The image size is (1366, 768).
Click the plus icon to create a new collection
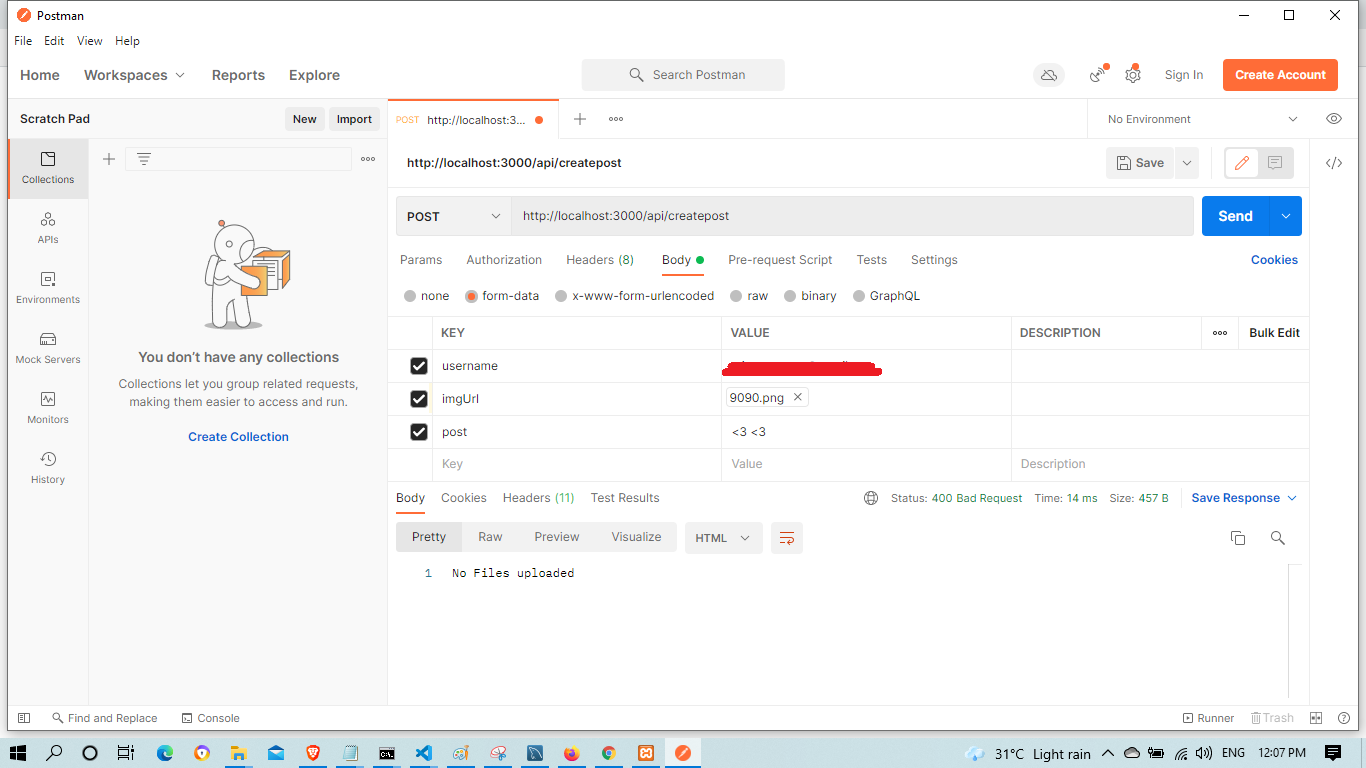click(x=109, y=159)
